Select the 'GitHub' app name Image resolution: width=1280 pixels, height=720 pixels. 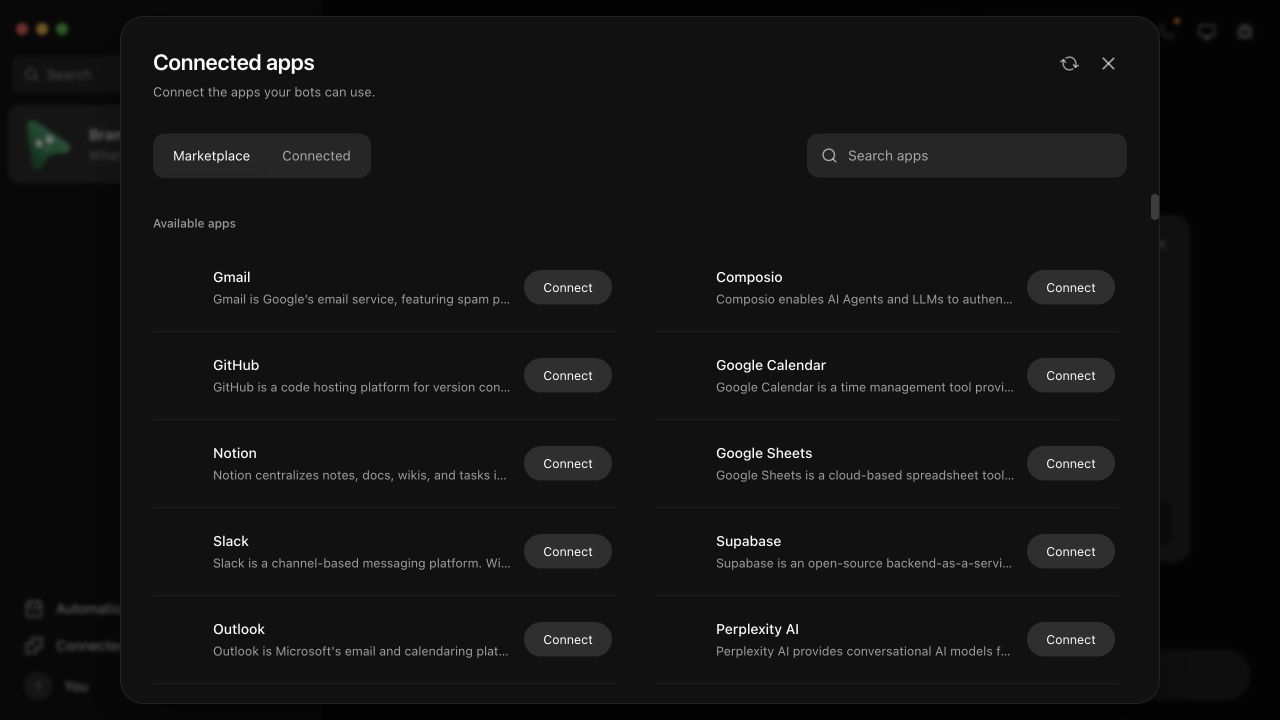(x=236, y=365)
